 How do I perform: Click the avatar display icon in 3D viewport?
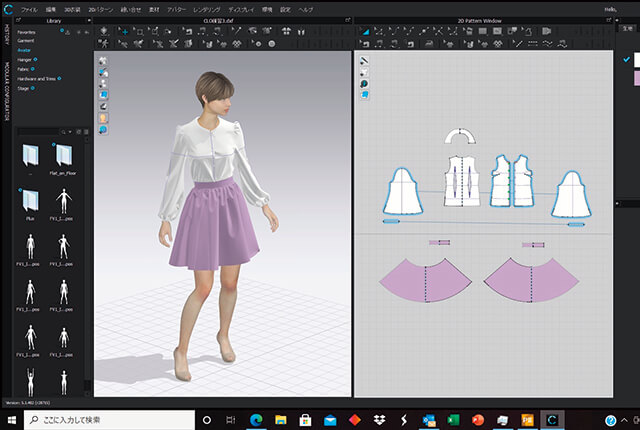coord(104,117)
